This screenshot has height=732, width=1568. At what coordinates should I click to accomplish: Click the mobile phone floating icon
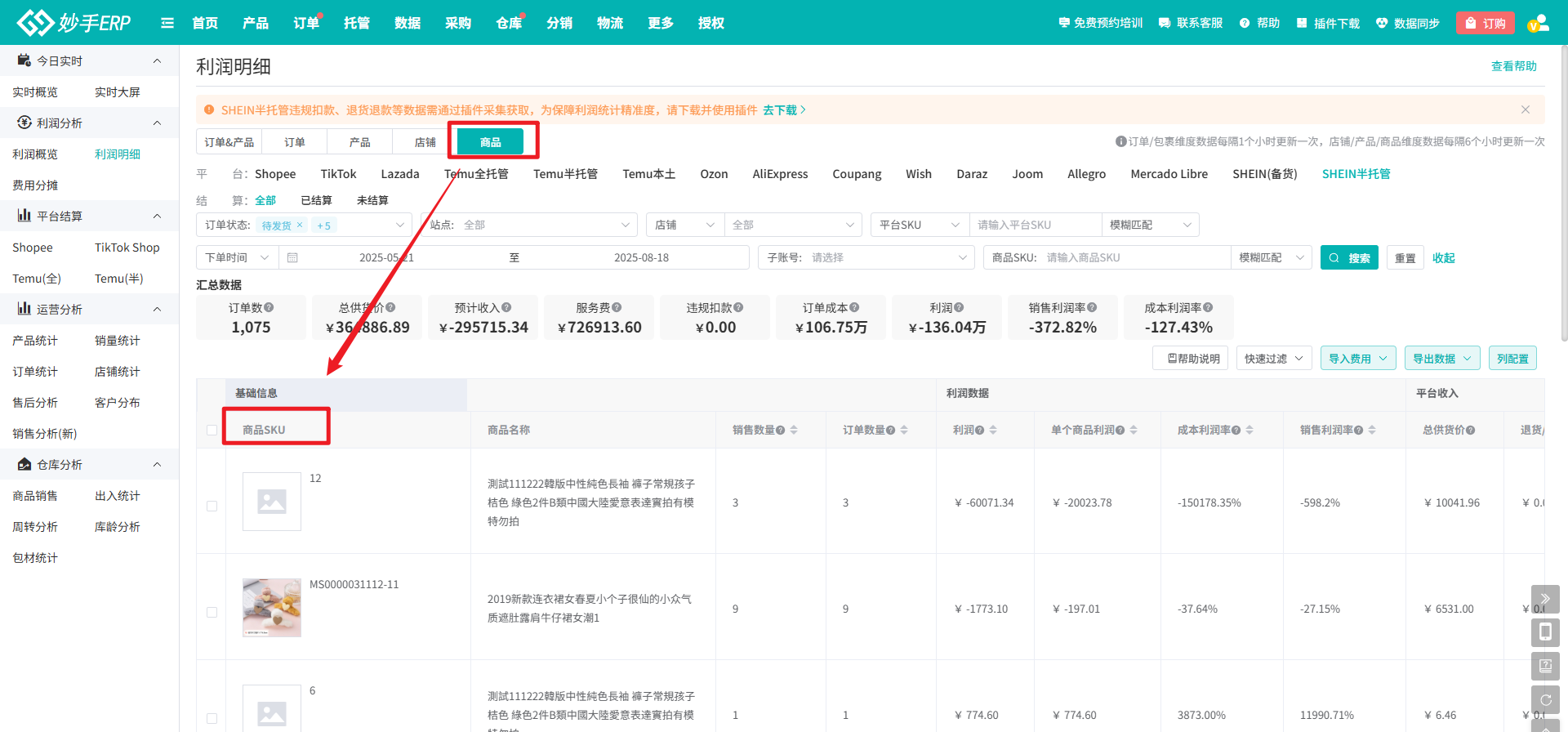(x=1545, y=632)
